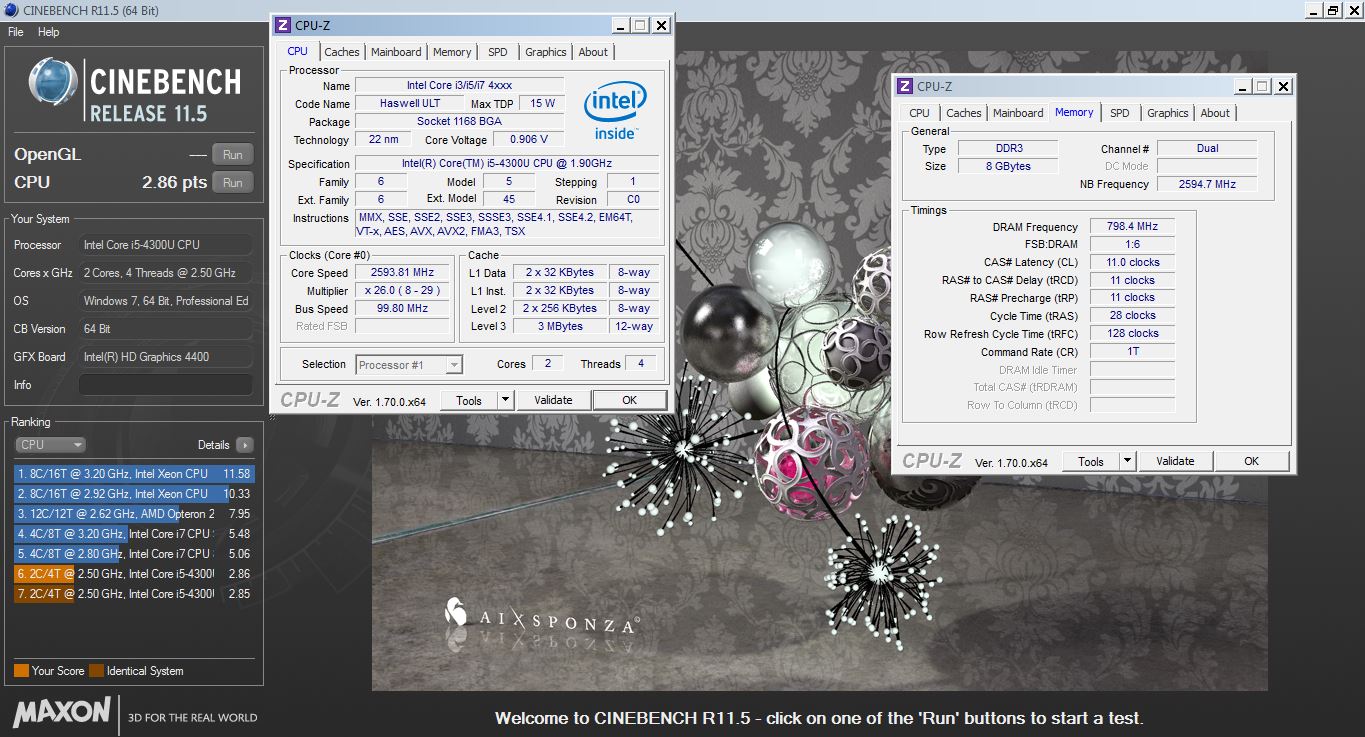1365x737 pixels.
Task: Click the Cinebench sphere logo icon
Action: (x=54, y=83)
